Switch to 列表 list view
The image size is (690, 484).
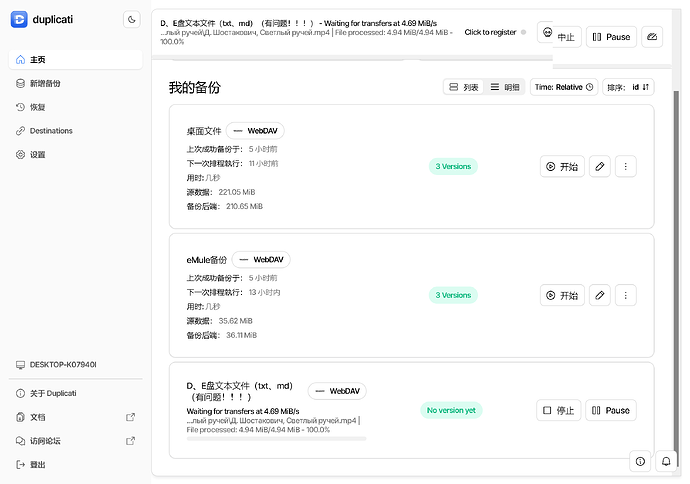click(464, 87)
